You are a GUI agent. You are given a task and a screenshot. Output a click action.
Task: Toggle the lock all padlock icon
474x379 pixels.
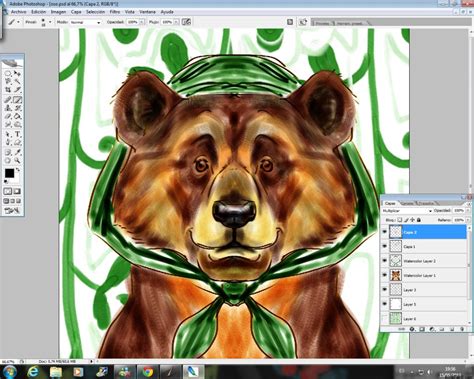pyautogui.click(x=419, y=220)
